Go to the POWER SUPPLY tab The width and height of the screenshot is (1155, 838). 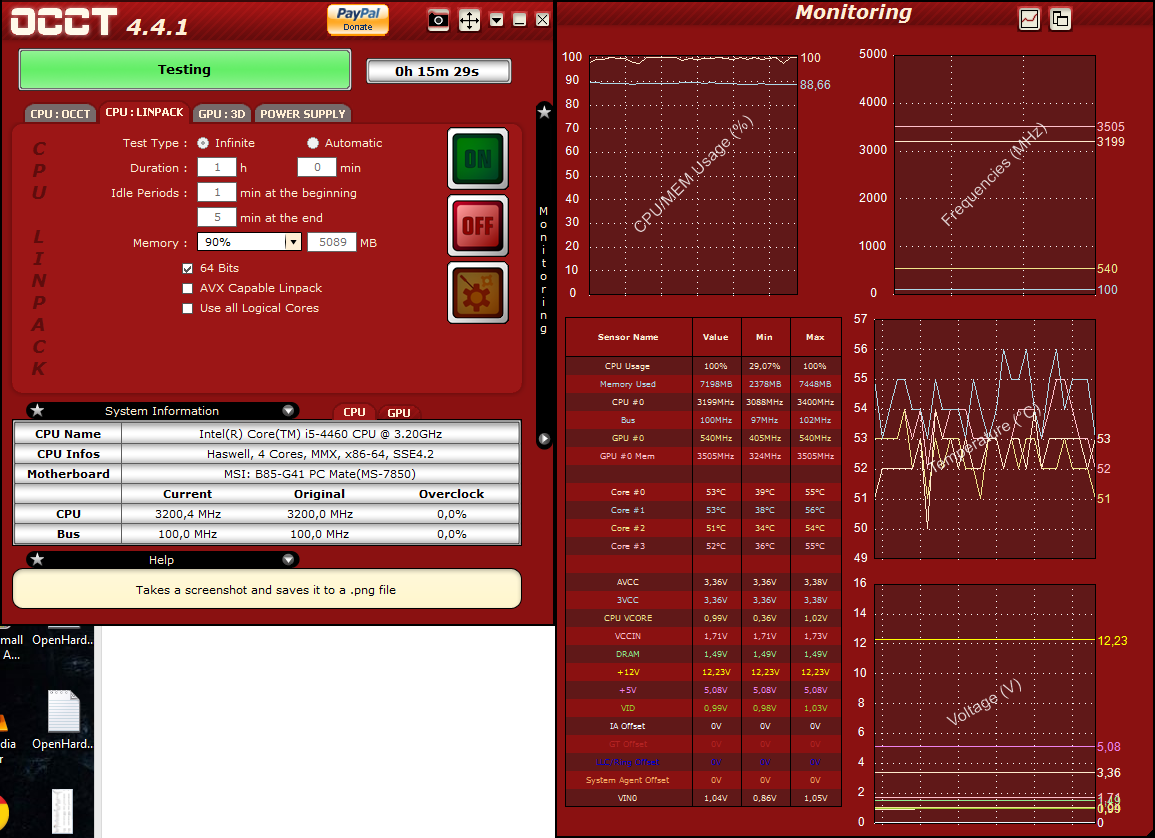[x=303, y=114]
